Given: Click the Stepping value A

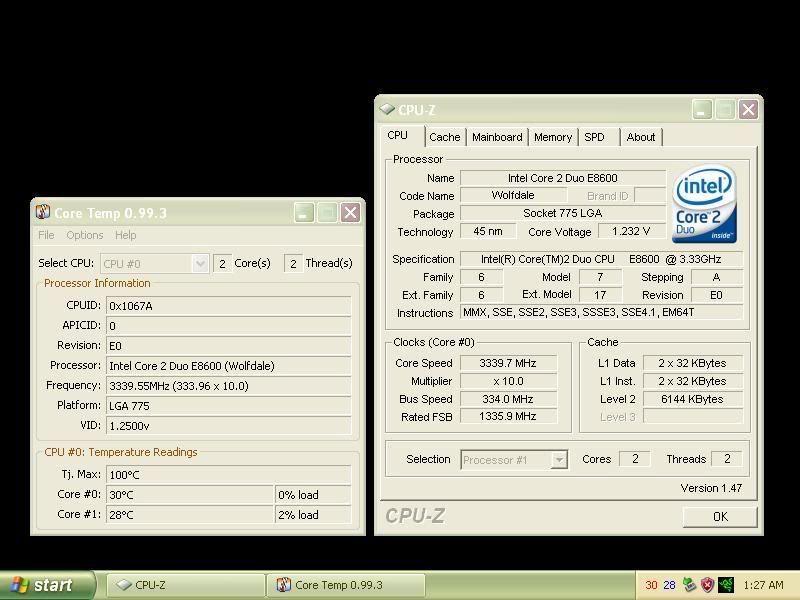Looking at the screenshot, I should coord(716,277).
